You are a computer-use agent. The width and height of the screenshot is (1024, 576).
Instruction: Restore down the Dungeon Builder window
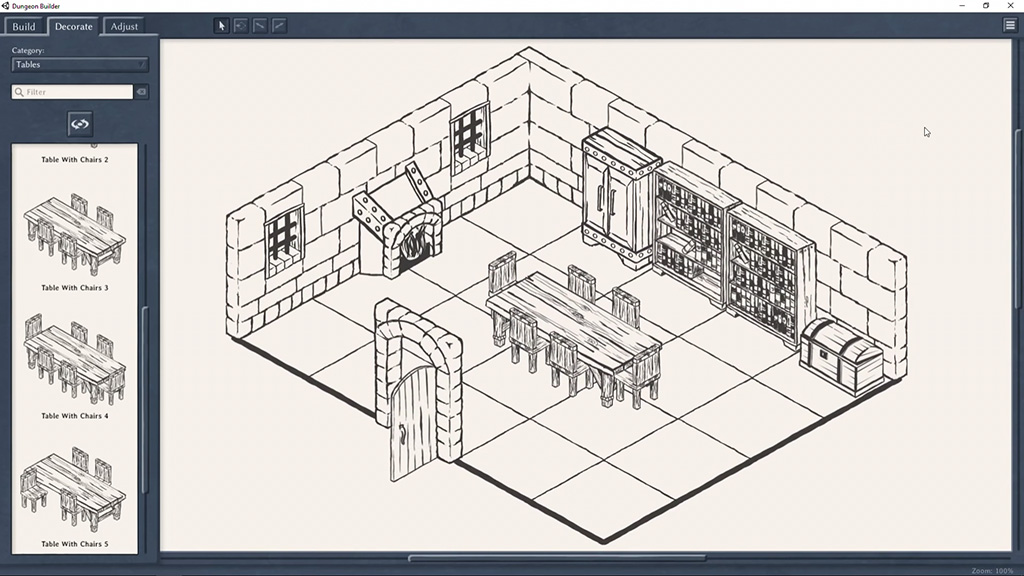986,6
